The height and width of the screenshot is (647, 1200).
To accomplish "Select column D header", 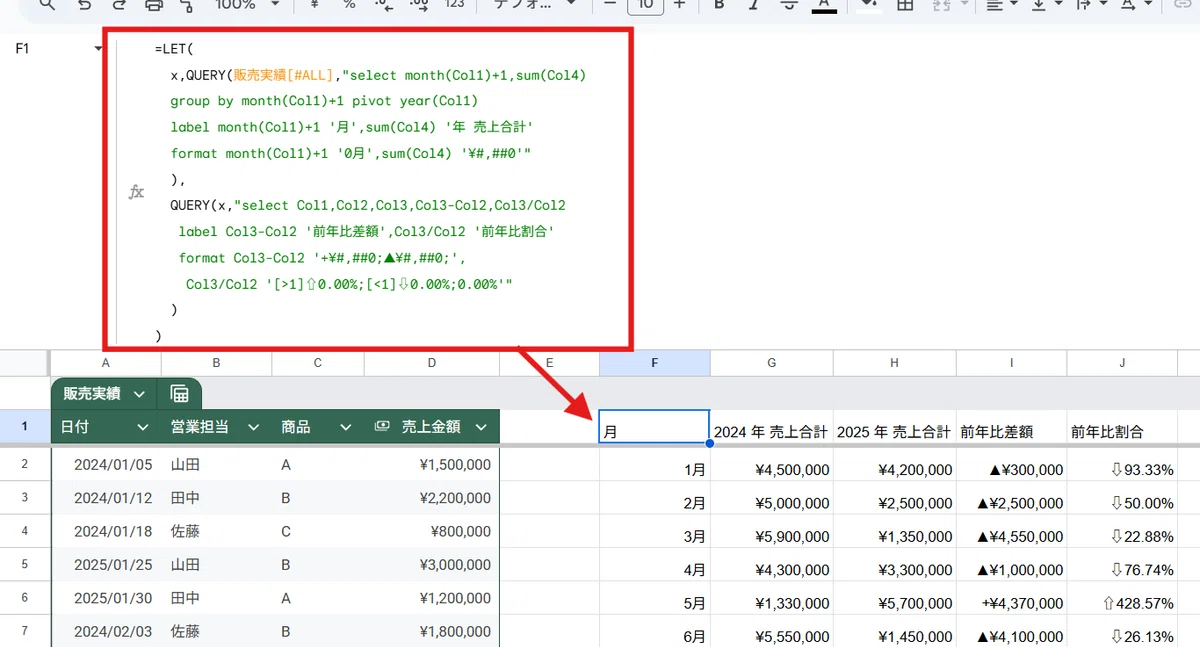I will click(x=432, y=363).
